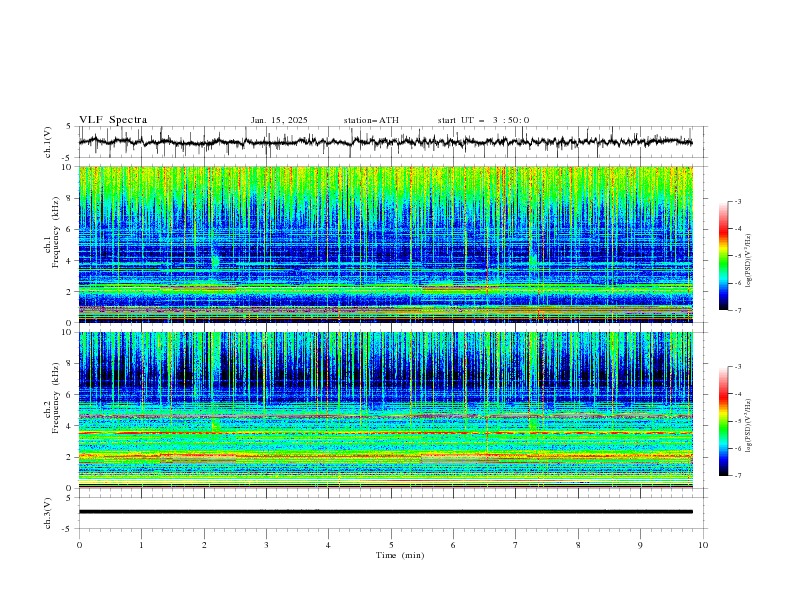Screen dimensions: 792x612
Task: Click the time axis tick label "8"
Action: 578,545
